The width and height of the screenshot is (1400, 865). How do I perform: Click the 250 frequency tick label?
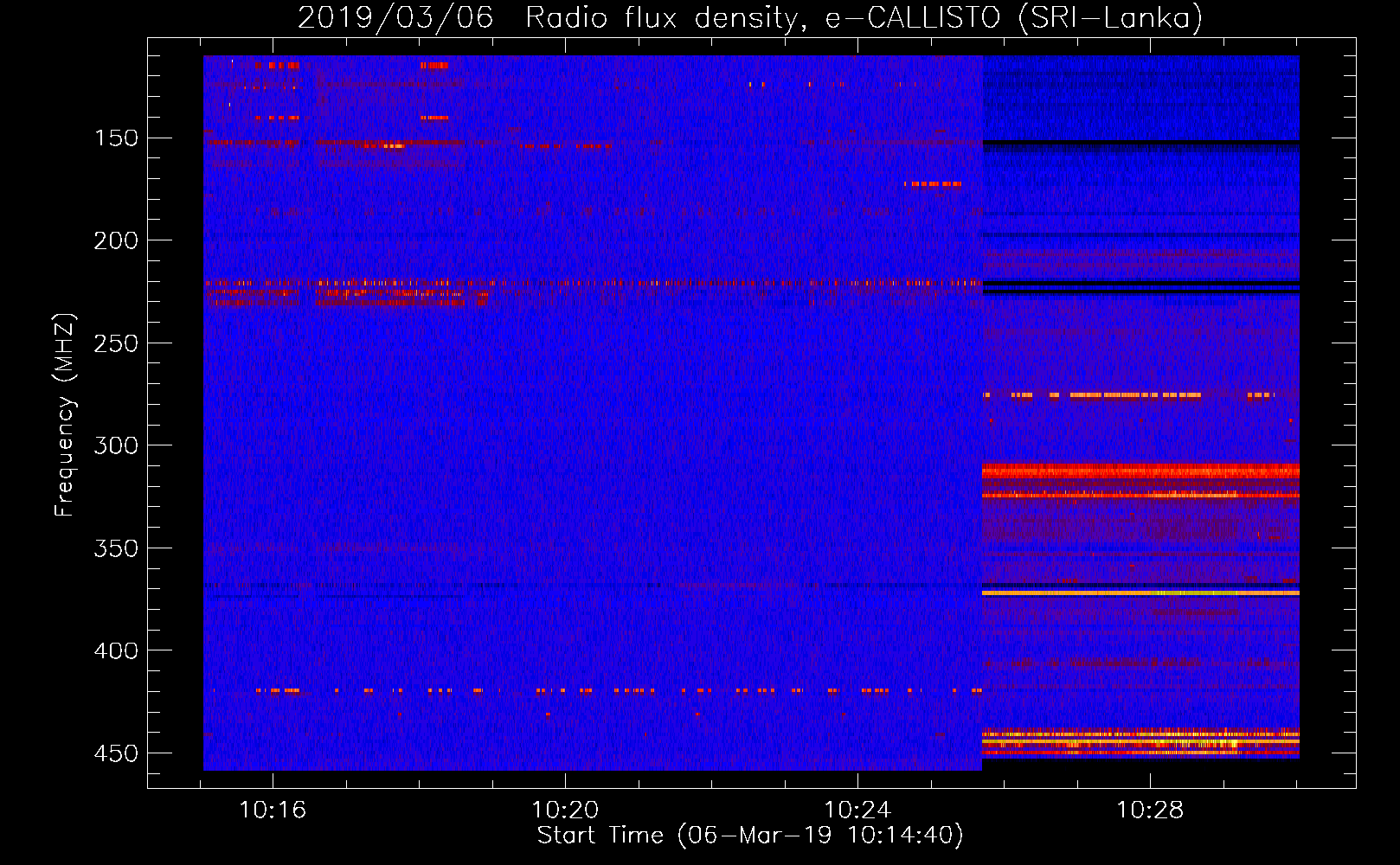pos(116,343)
